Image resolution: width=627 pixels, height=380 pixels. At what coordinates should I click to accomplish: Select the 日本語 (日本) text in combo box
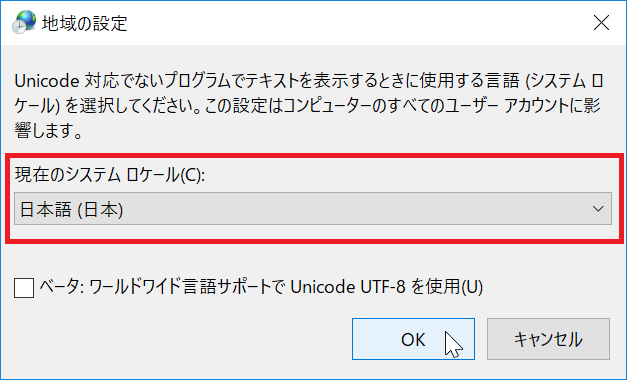click(x=72, y=210)
